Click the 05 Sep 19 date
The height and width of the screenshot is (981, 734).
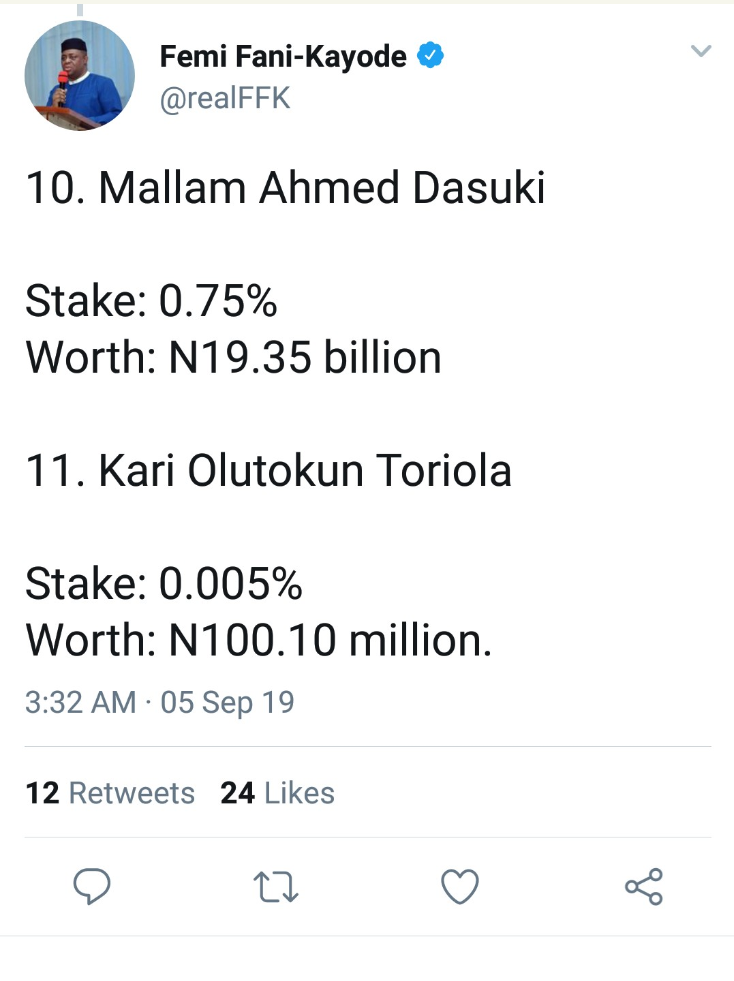click(228, 702)
